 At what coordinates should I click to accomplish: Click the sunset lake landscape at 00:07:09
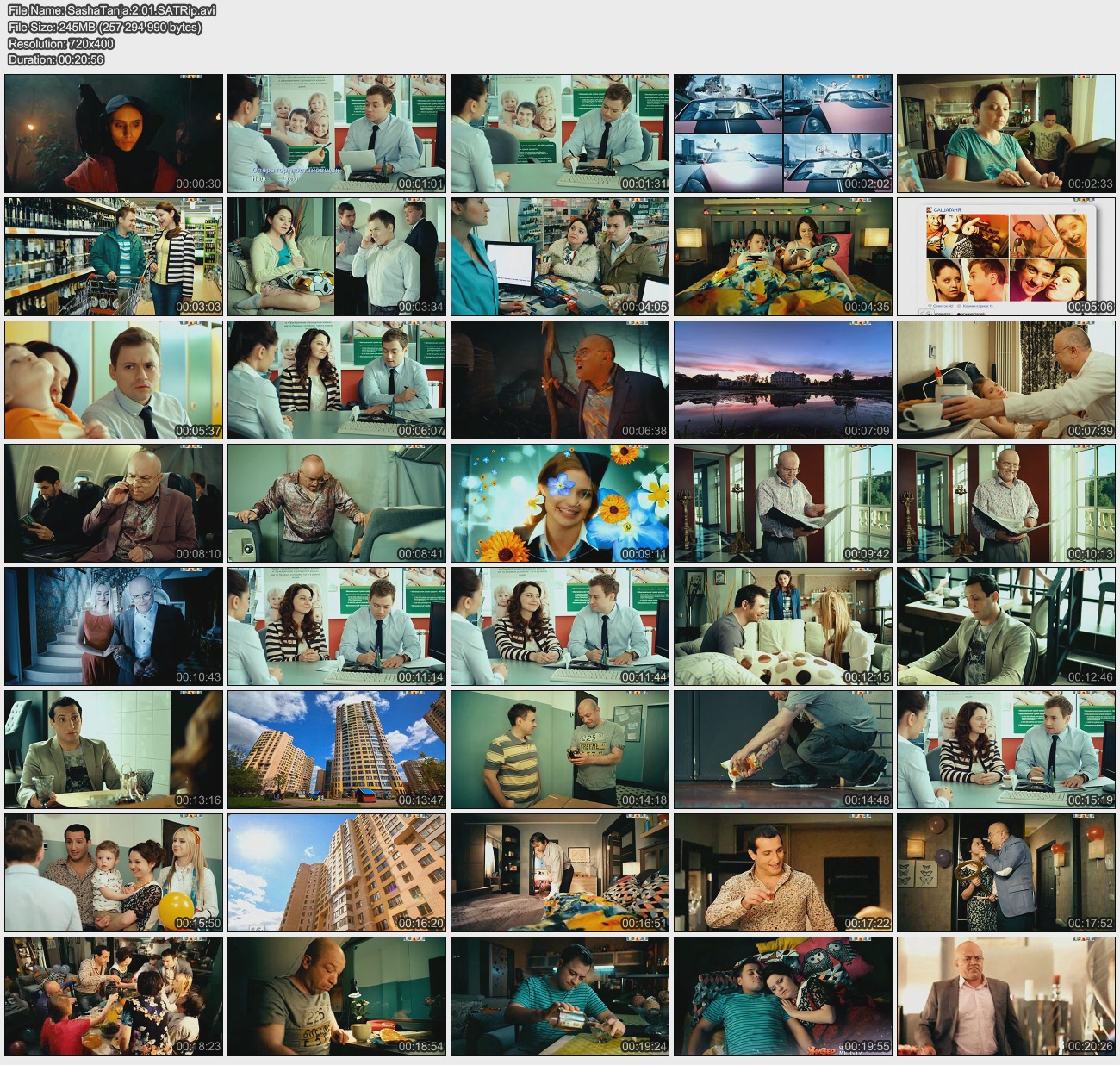(x=782, y=380)
